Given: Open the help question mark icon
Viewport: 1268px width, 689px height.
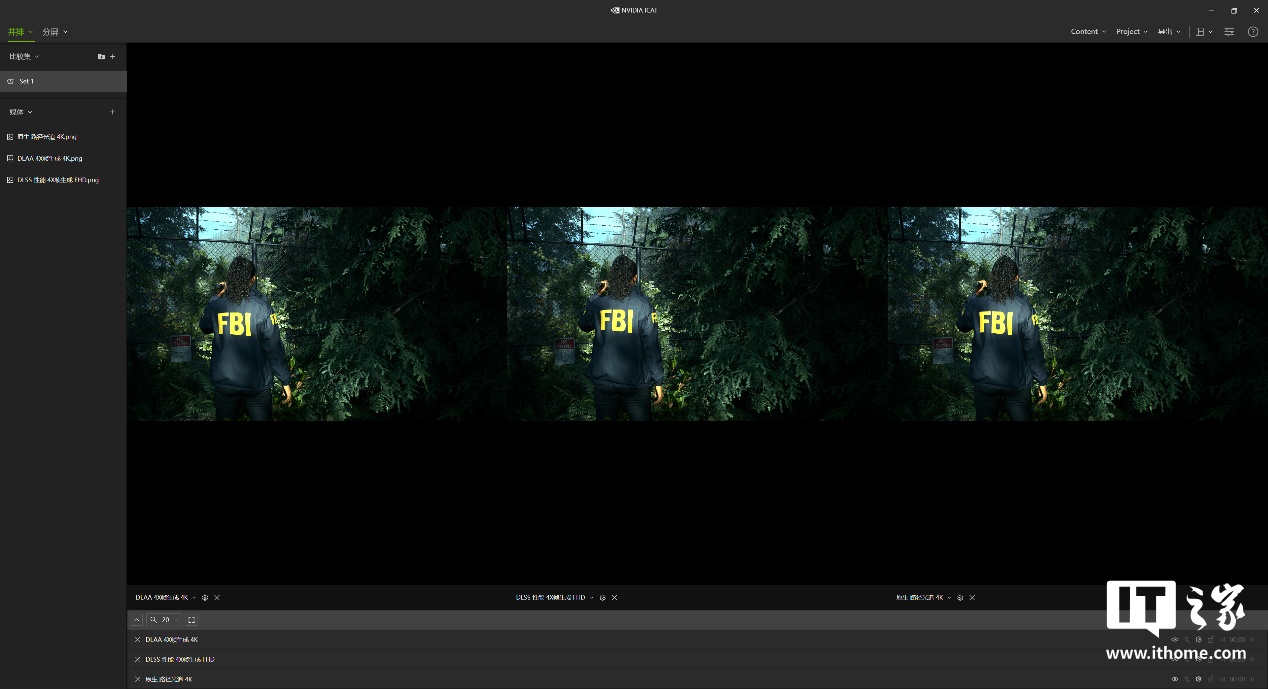Looking at the screenshot, I should point(1253,32).
